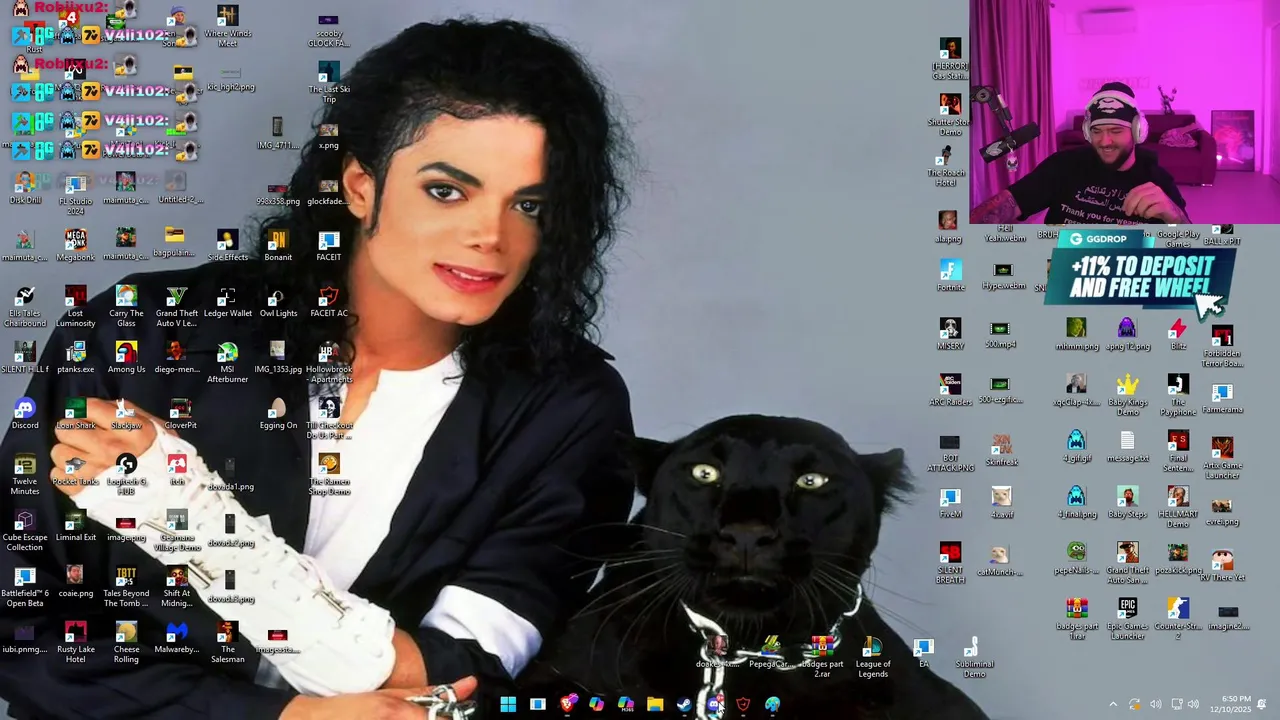The width and height of the screenshot is (1280, 720).
Task: Launch the CloverPit game shortcut
Action: (181, 414)
